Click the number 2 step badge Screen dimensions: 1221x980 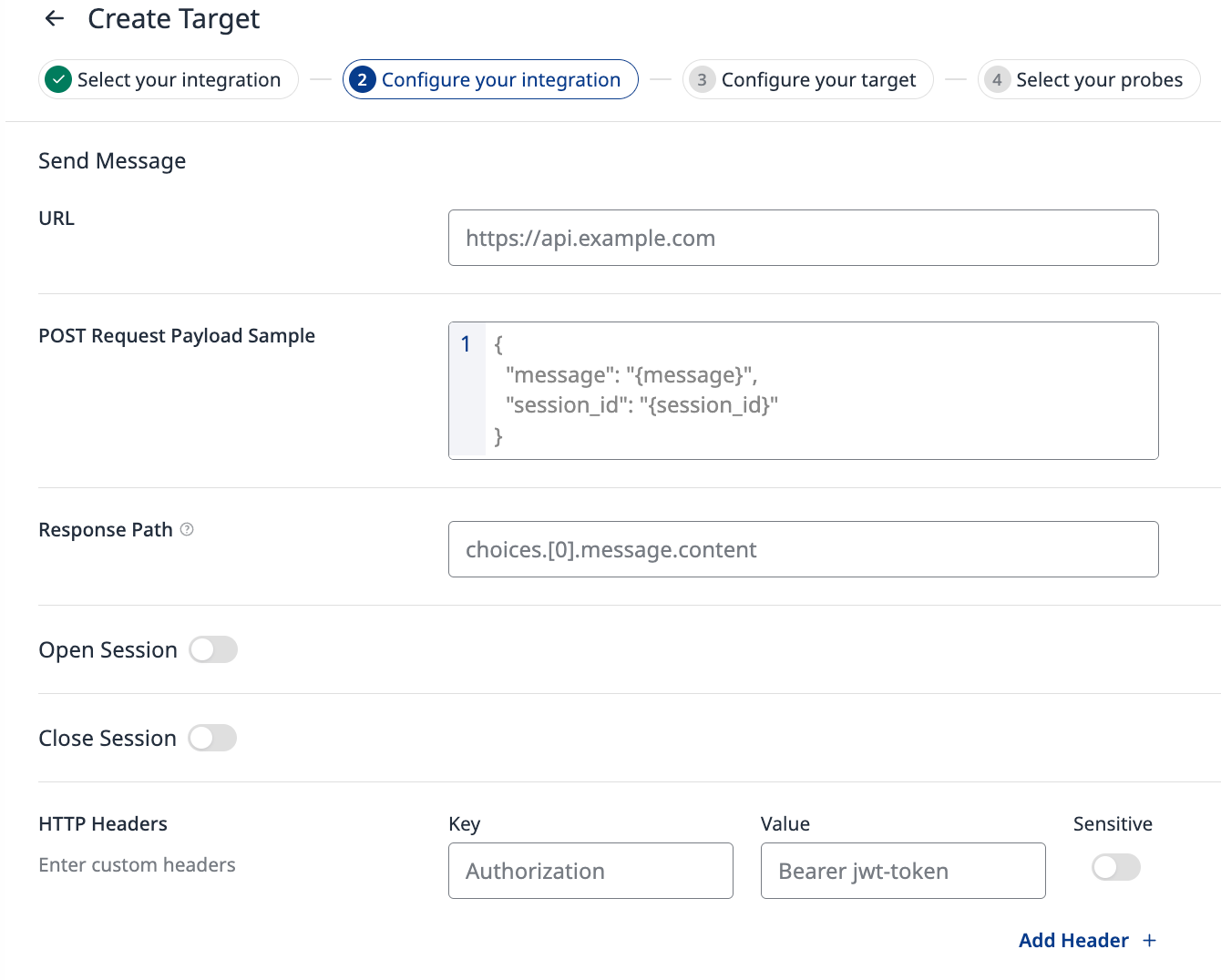click(362, 80)
